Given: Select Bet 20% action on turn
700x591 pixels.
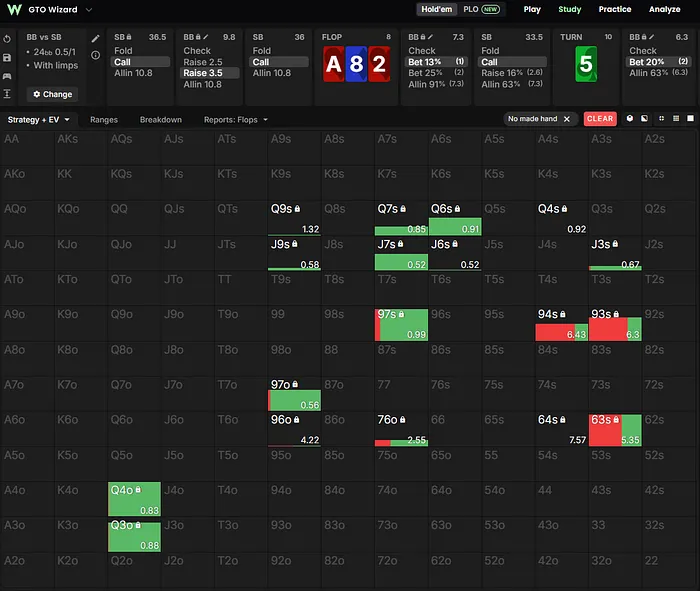Looking at the screenshot, I should [x=658, y=62].
